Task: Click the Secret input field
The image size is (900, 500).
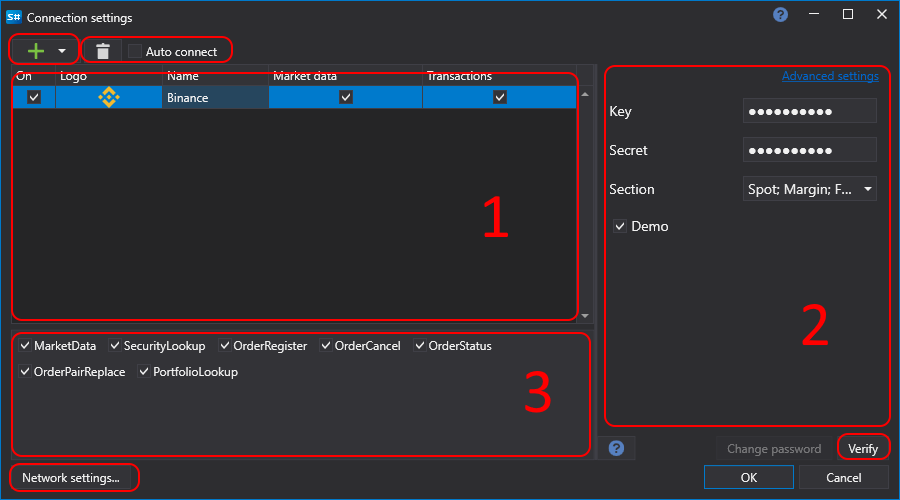Action: [x=809, y=150]
